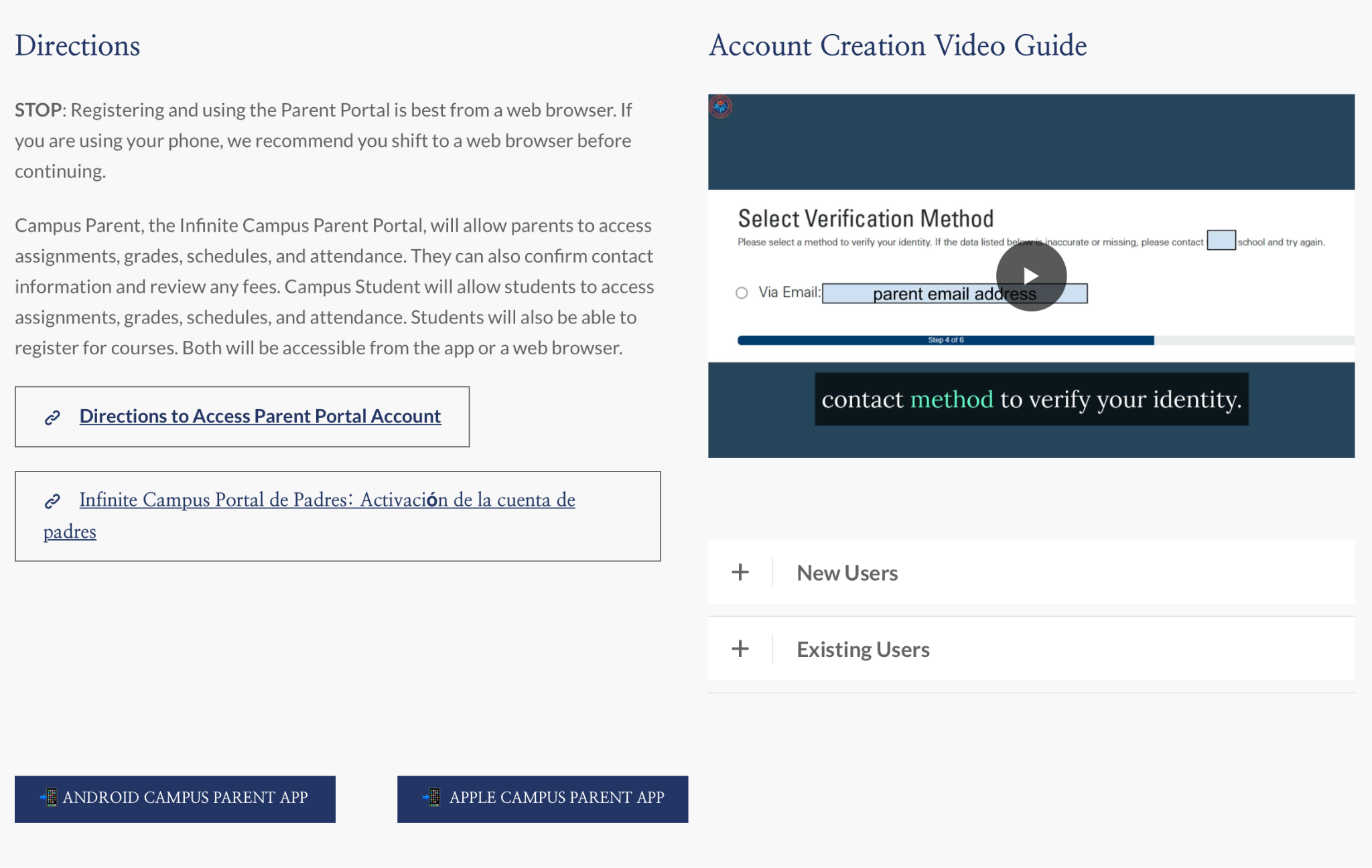
Task: Play the Account Creation video
Action: coord(1031,276)
